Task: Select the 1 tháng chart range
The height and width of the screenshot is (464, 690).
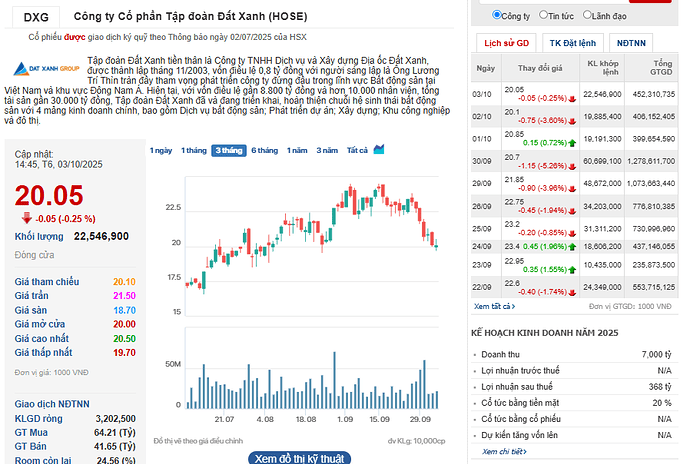Action: 194,151
